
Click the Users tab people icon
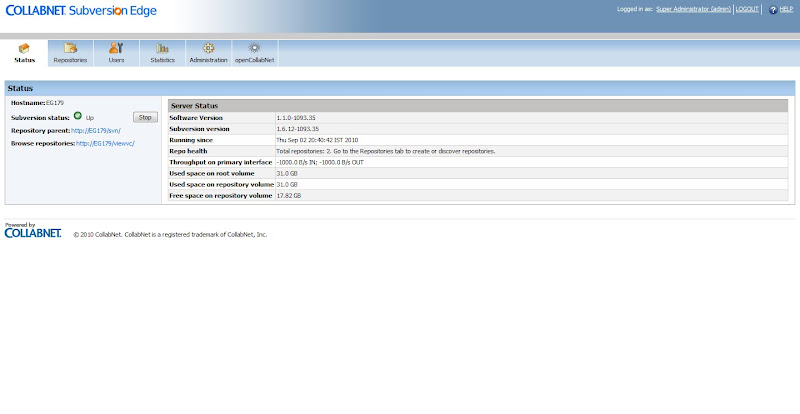click(116, 48)
